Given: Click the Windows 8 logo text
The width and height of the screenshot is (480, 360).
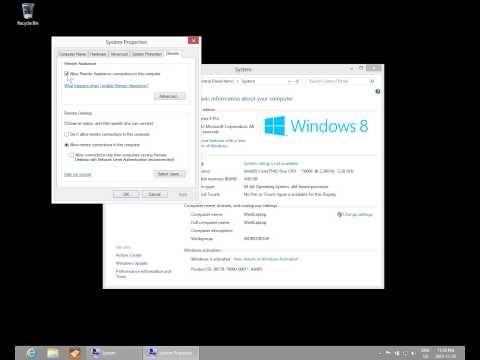Looking at the screenshot, I should tap(329, 126).
